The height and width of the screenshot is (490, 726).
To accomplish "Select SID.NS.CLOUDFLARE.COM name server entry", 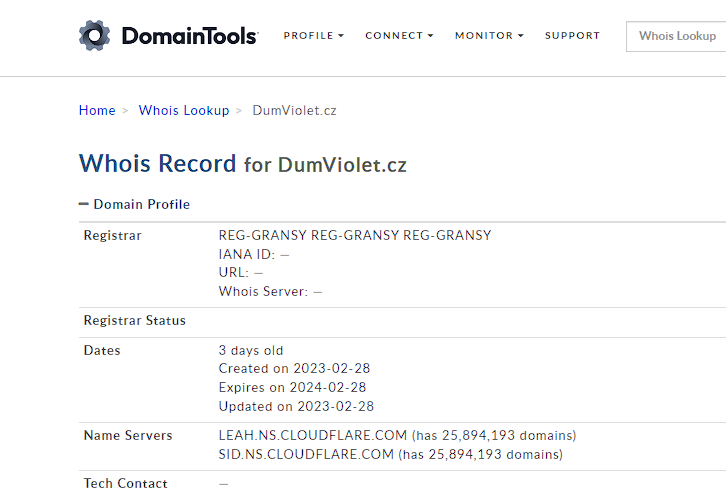I will click(x=391, y=454).
